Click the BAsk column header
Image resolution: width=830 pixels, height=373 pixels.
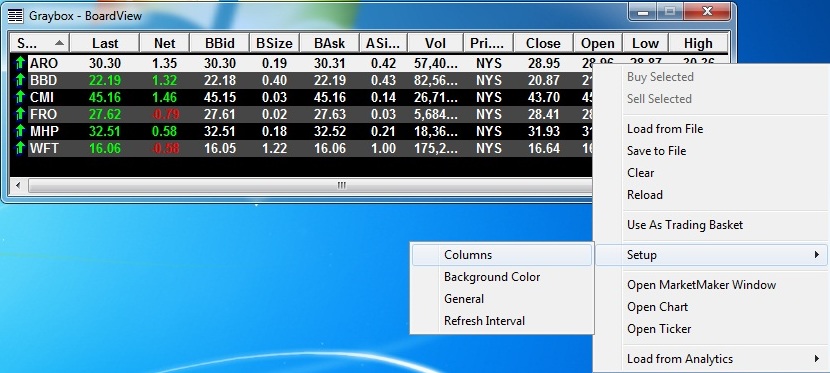pos(329,43)
